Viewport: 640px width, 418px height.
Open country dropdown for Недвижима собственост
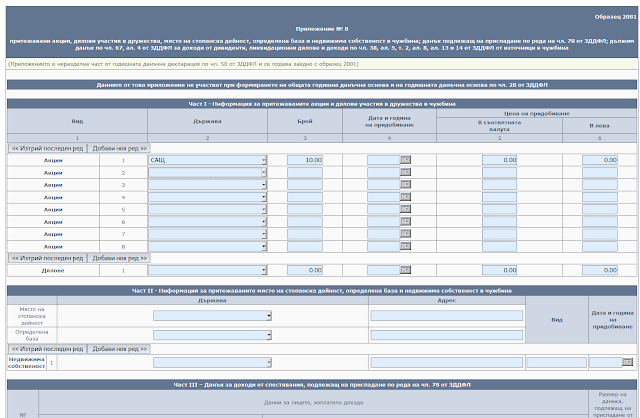click(x=212, y=362)
